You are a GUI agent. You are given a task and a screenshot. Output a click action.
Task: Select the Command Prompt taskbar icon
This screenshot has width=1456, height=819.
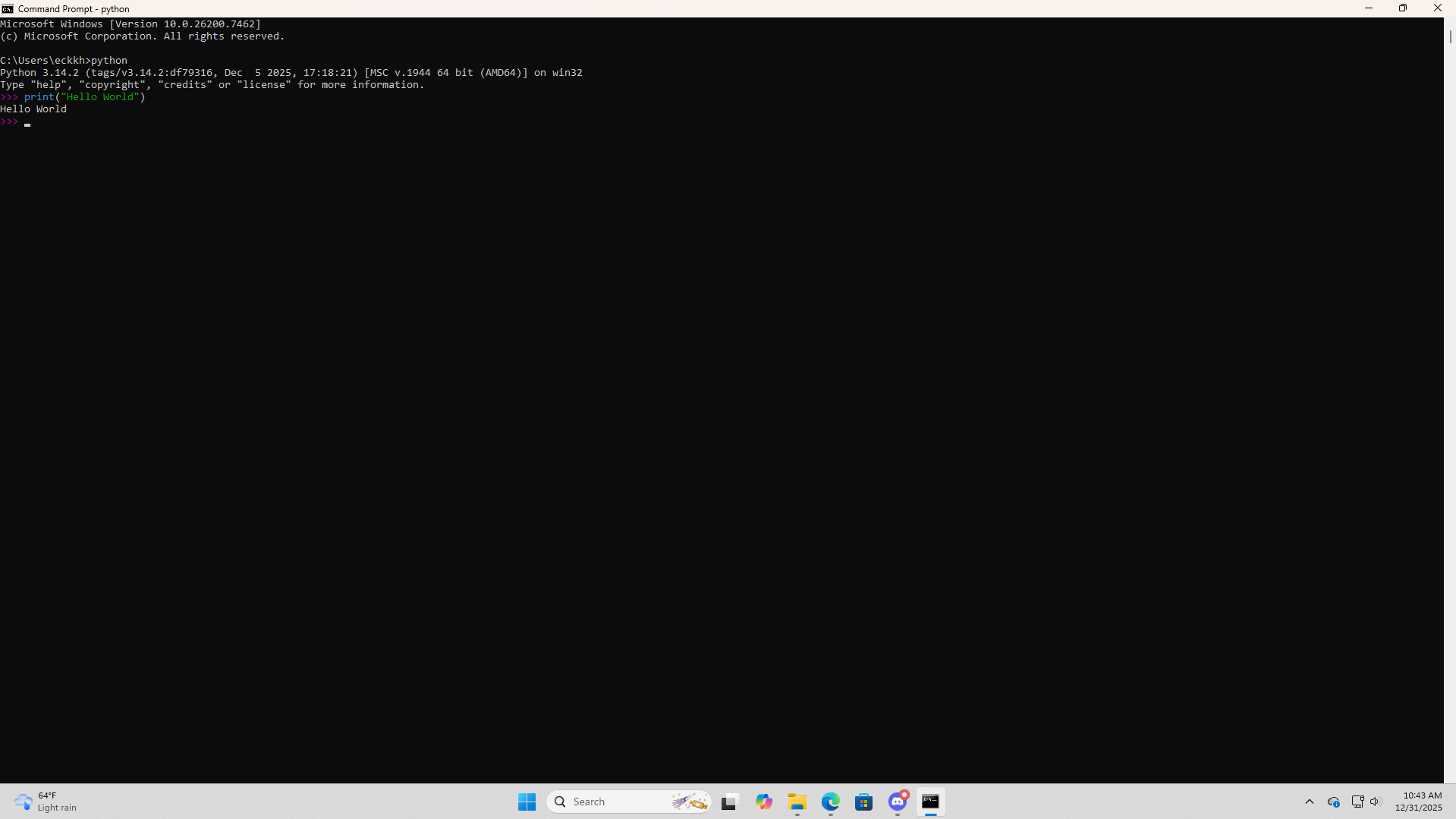930,802
